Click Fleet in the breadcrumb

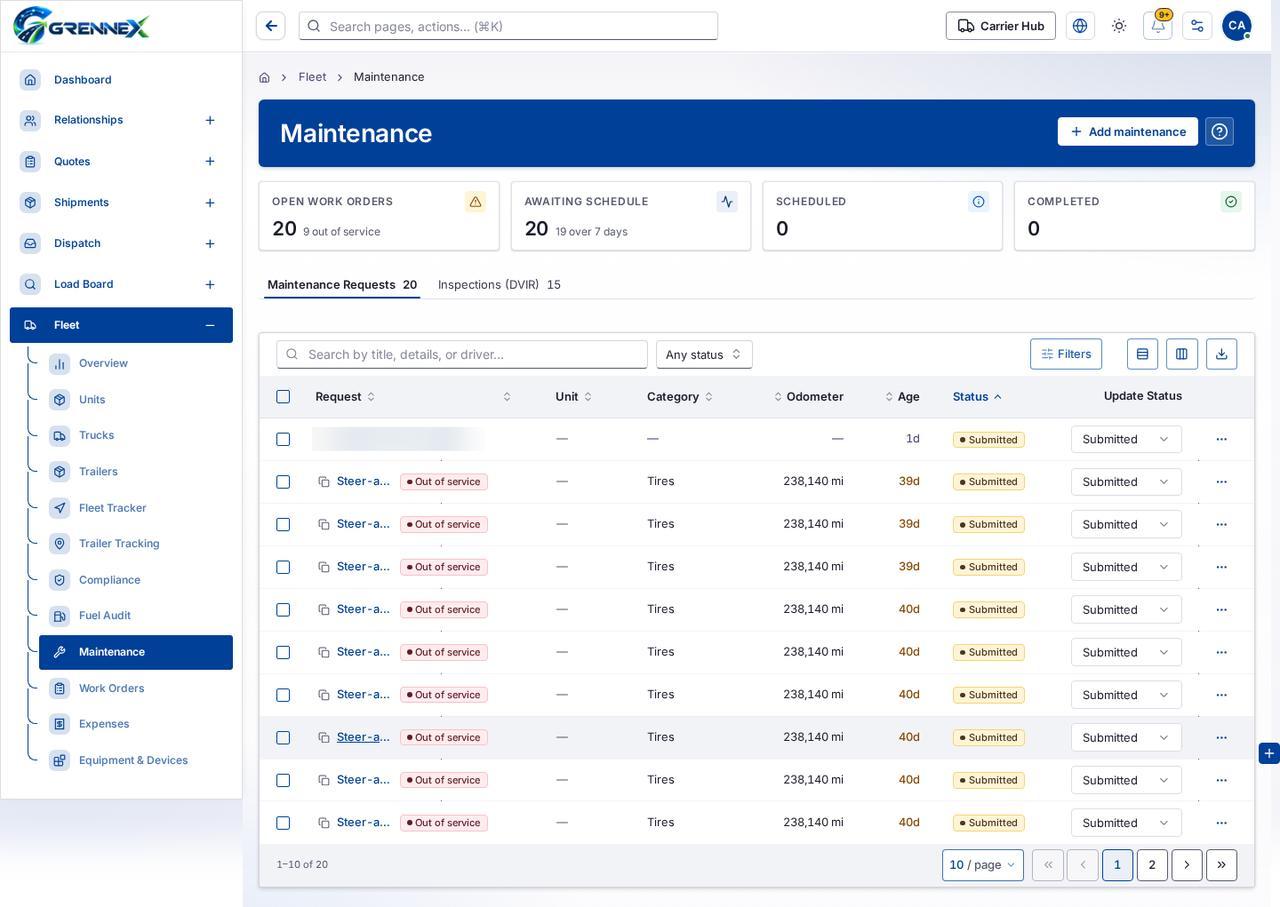312,77
